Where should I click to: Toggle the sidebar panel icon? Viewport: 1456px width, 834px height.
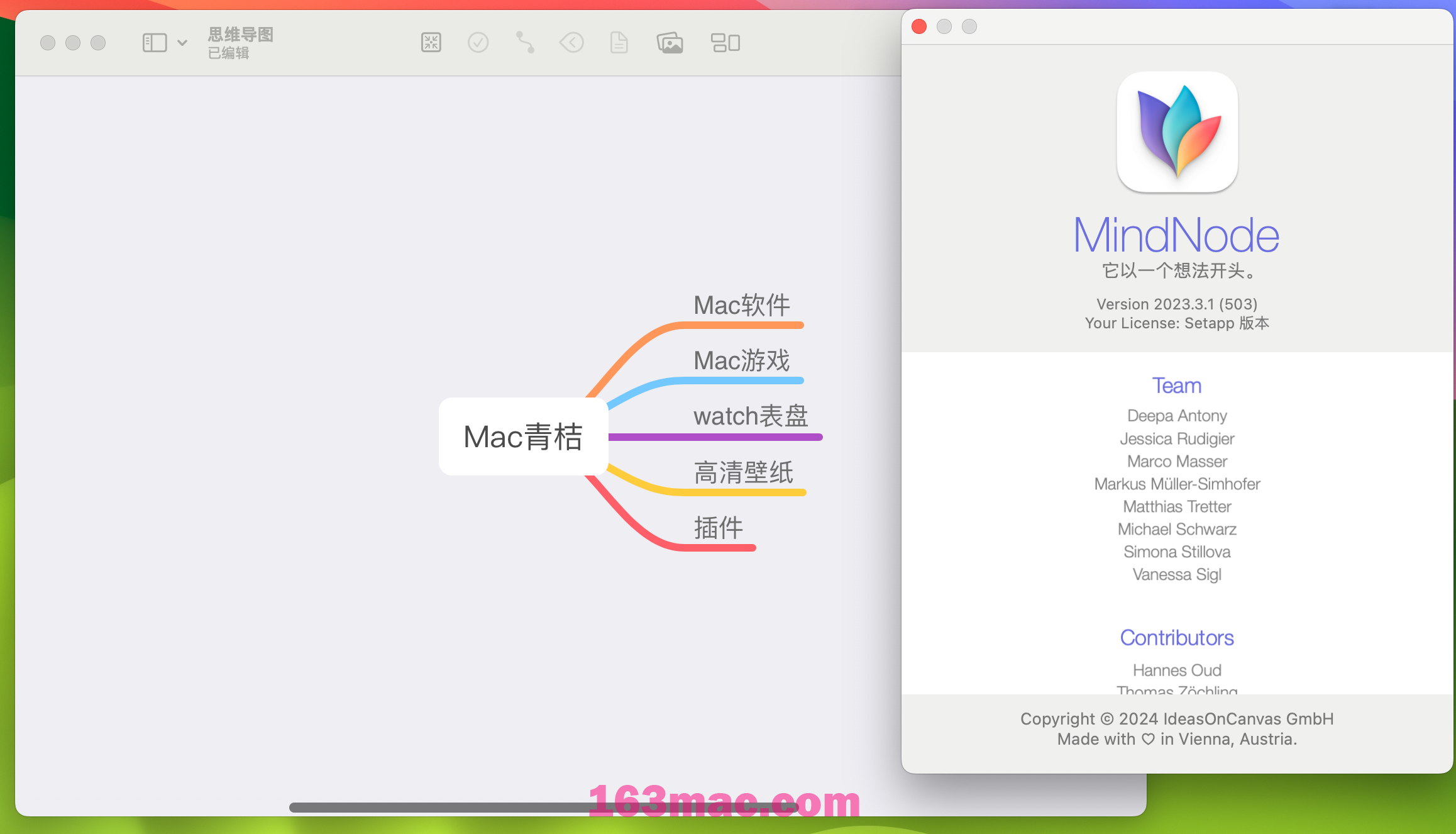155,43
